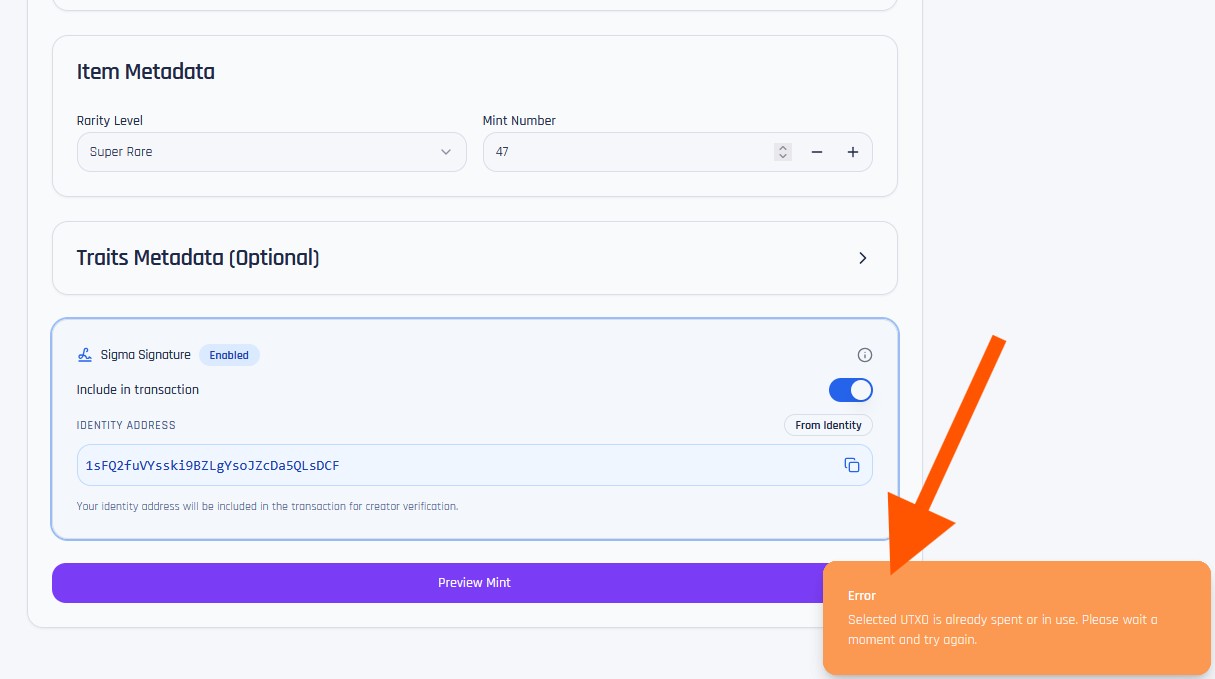
Task: Click the IDENTITY ADDRESS label
Action: [x=126, y=425]
